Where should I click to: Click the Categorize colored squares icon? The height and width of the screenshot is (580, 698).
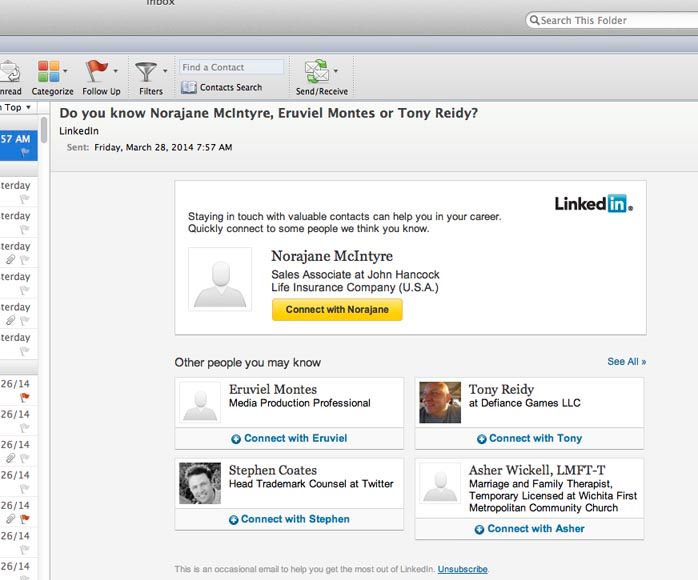tap(48, 72)
